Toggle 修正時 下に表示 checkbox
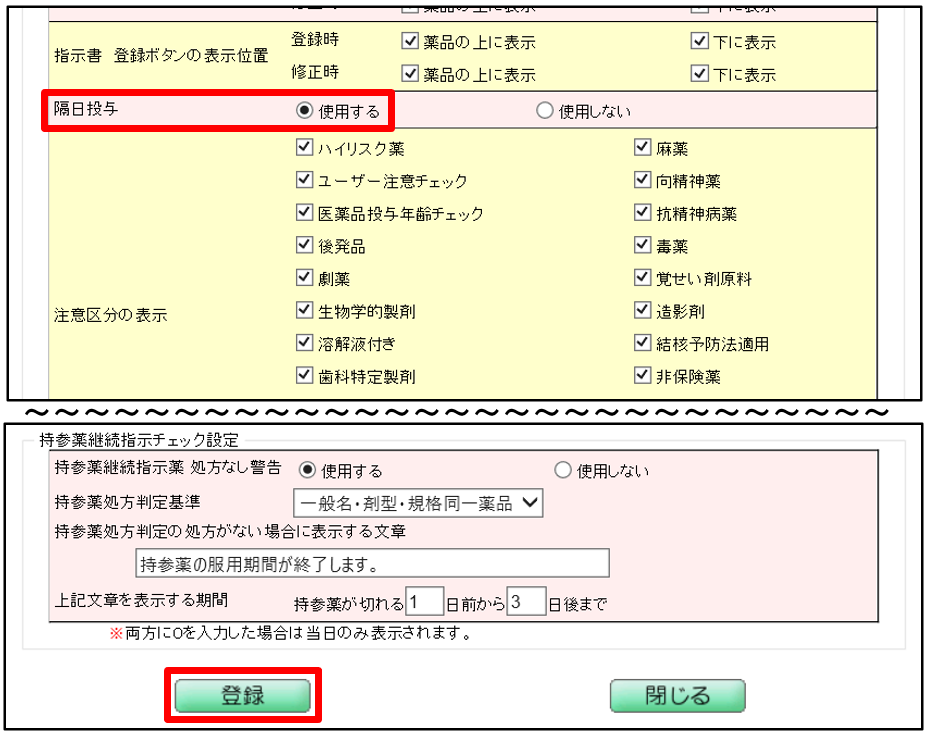This screenshot has width=934, height=738. click(699, 74)
